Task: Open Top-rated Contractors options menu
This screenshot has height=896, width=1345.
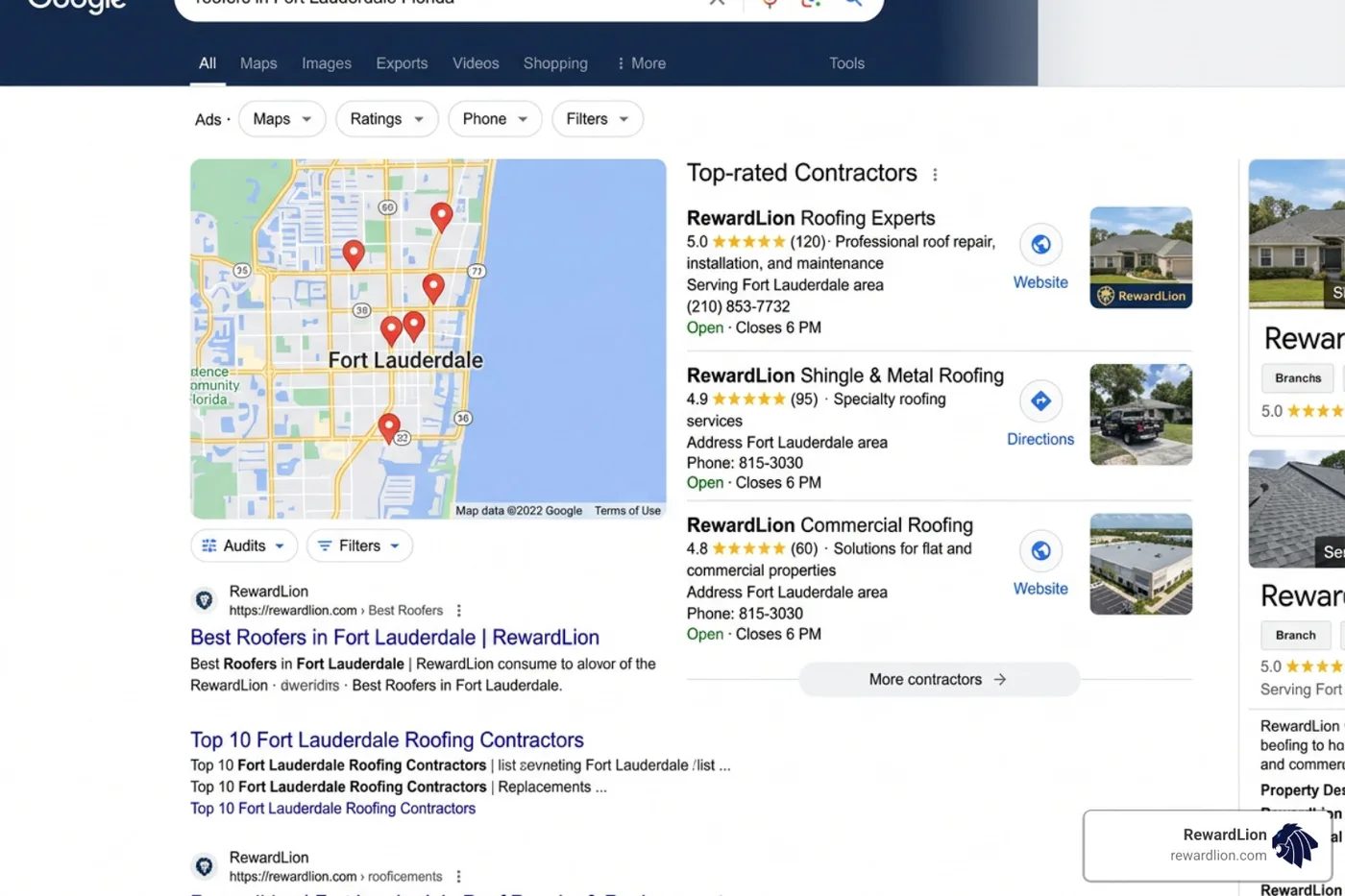Action: pos(935,175)
